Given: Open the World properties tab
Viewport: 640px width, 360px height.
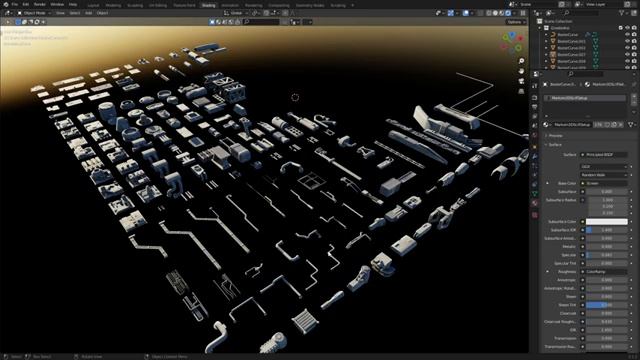Looking at the screenshot, I should [x=535, y=135].
